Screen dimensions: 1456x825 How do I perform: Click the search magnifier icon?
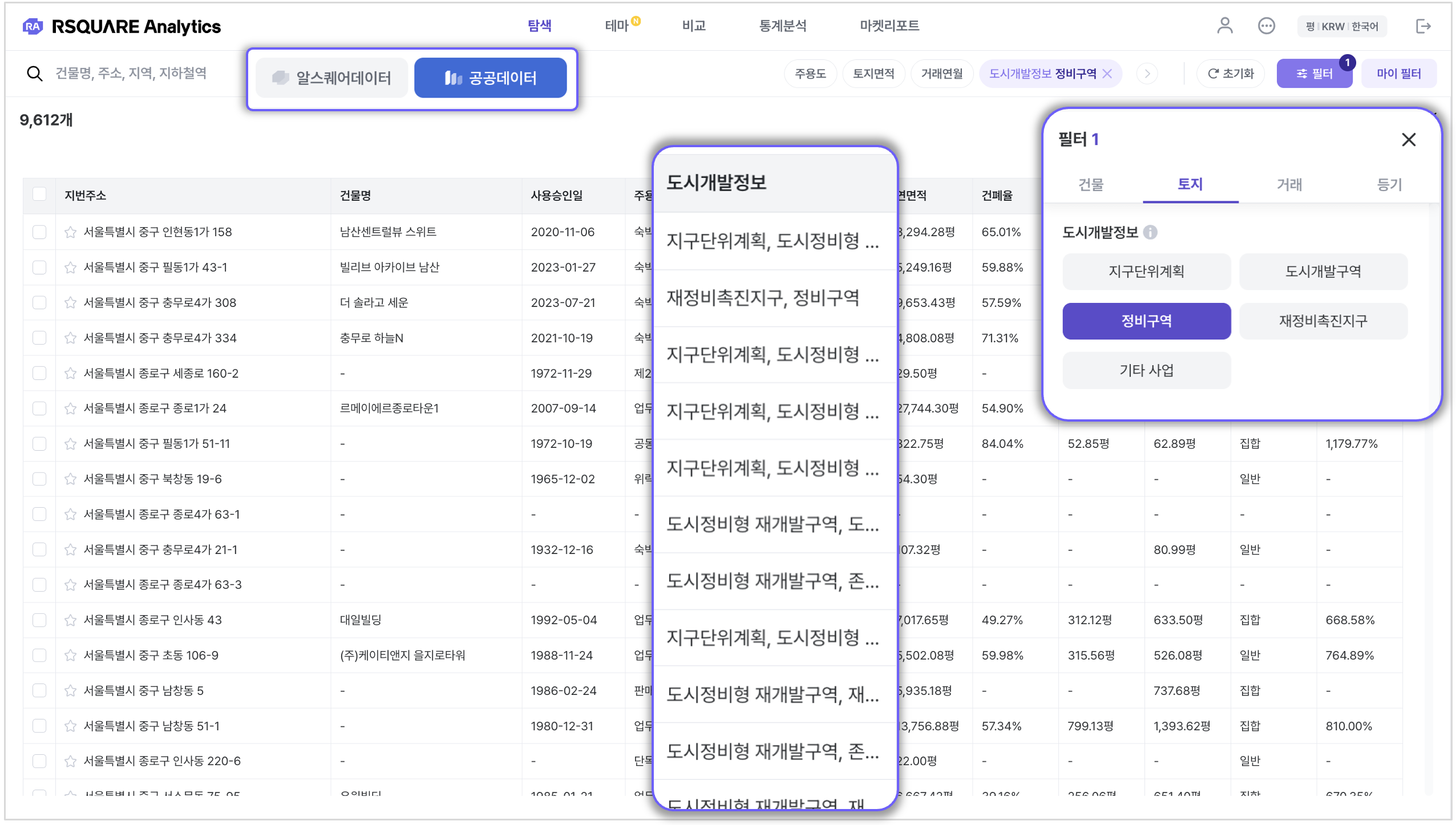coord(35,74)
